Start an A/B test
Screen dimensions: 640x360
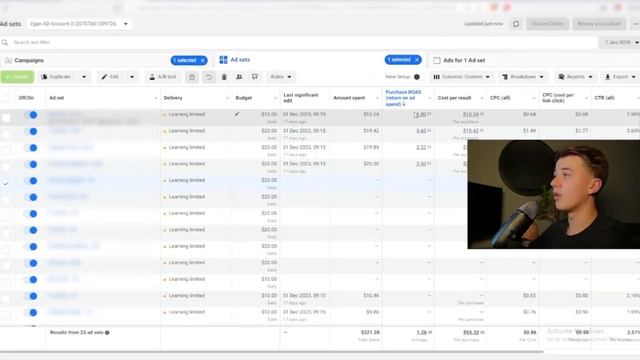pyautogui.click(x=162, y=77)
